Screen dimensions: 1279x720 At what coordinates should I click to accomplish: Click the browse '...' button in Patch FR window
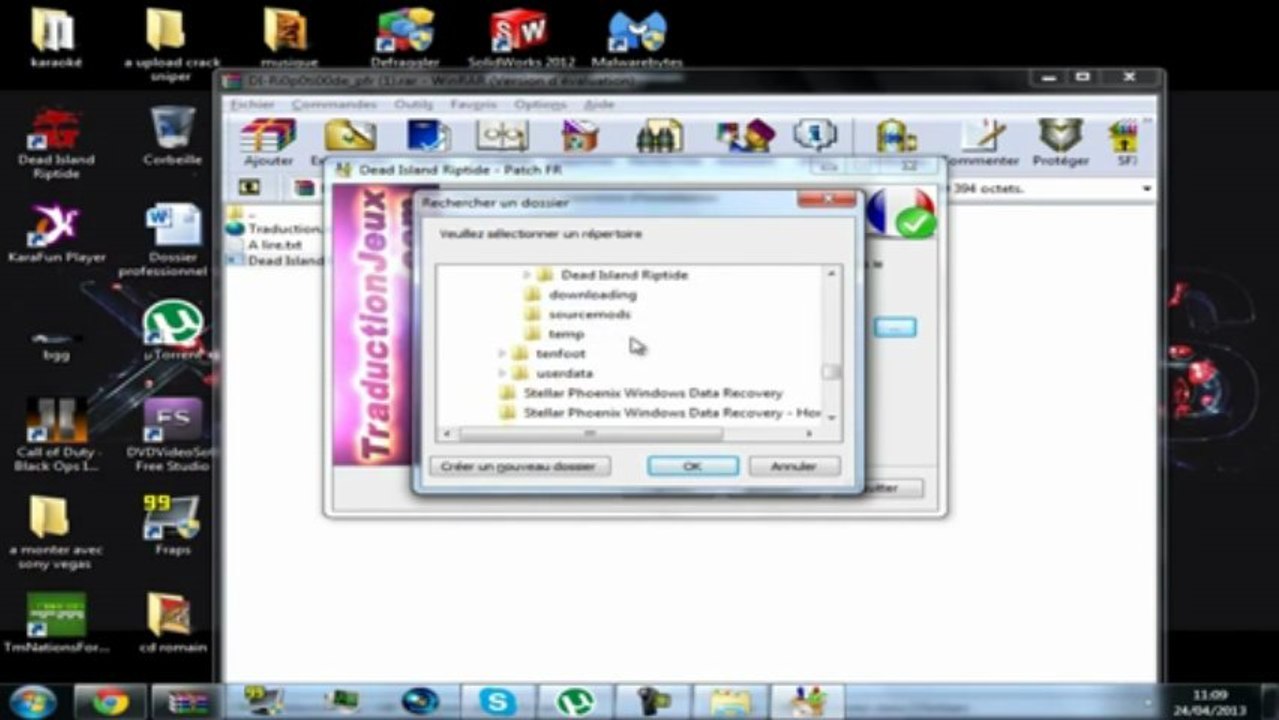click(895, 328)
